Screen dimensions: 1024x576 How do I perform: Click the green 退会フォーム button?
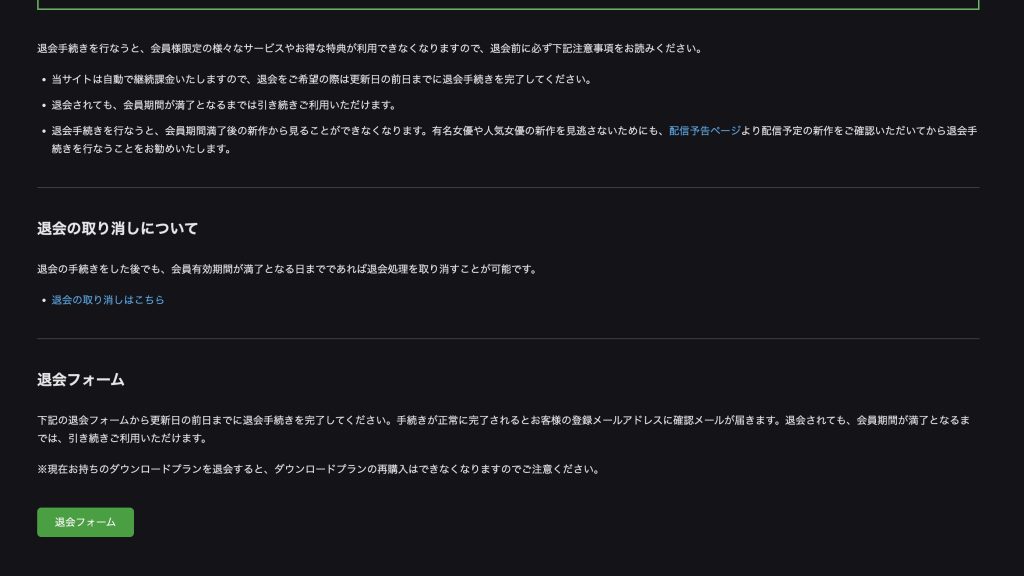[85, 522]
